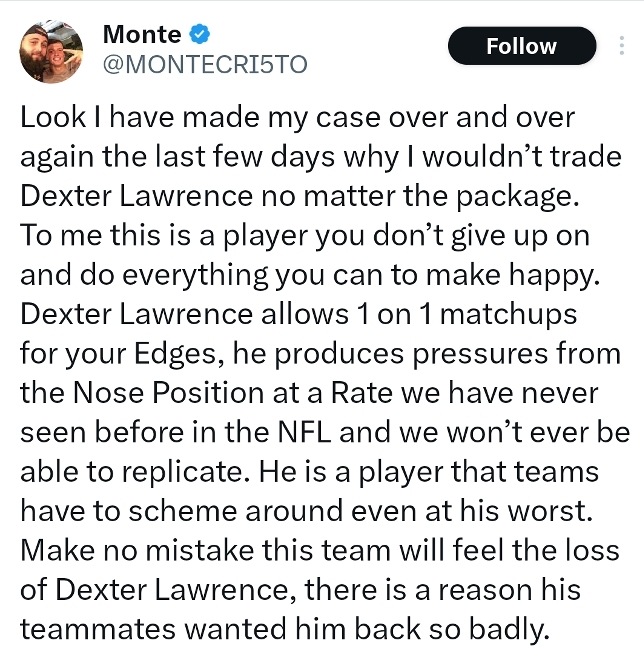Open the Monte display name link
This screenshot has height=666, width=644.
click(x=141, y=35)
